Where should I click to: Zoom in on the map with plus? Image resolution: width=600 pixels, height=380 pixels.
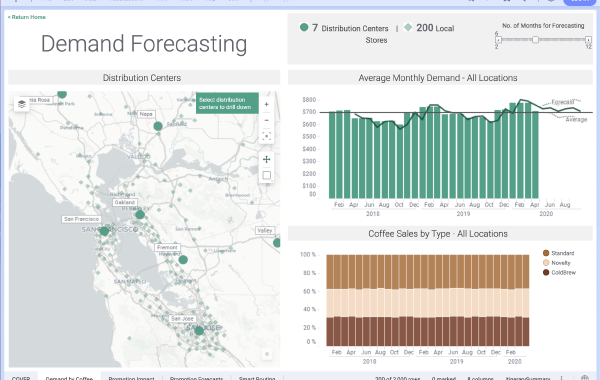click(267, 104)
